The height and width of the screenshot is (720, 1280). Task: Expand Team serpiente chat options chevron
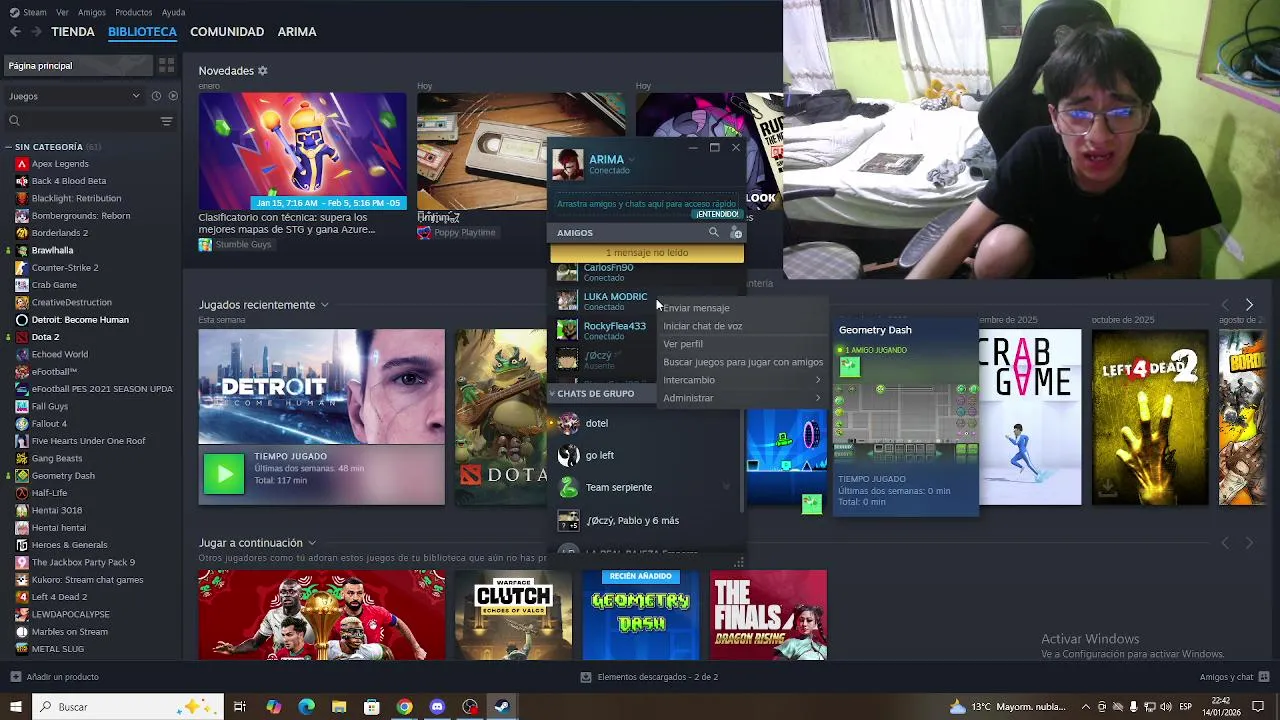[x=727, y=487]
